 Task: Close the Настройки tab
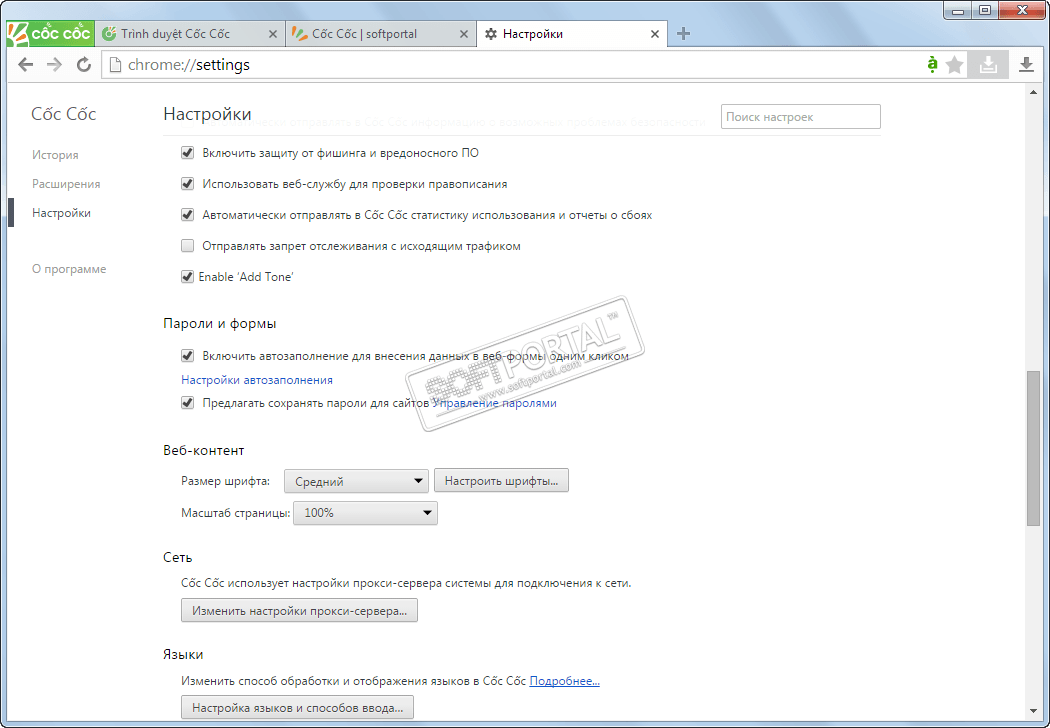655,34
